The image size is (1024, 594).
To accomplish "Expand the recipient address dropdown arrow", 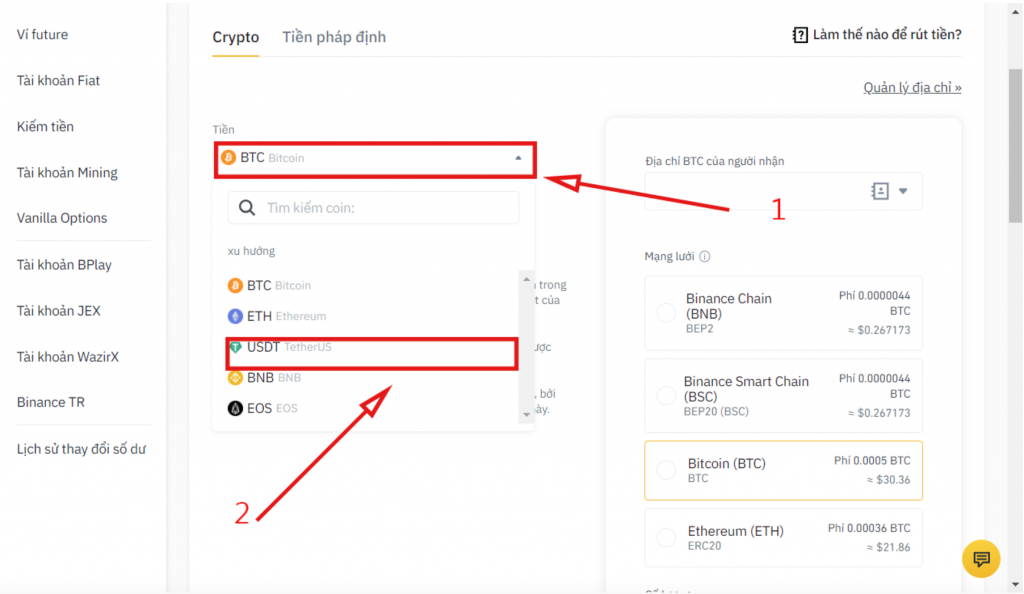I will point(903,191).
